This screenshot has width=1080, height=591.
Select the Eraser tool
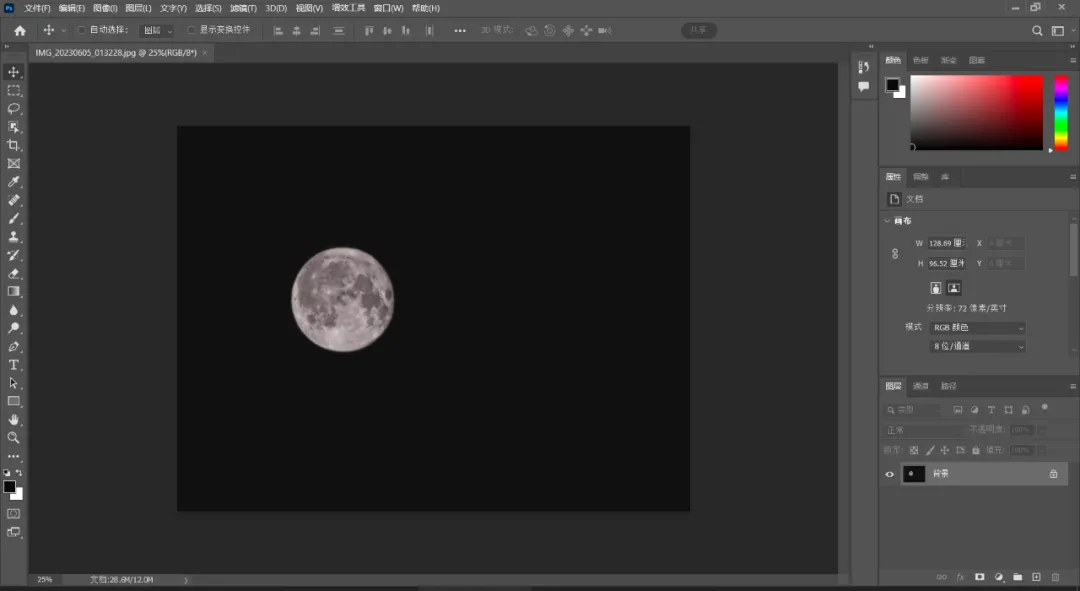click(x=14, y=273)
